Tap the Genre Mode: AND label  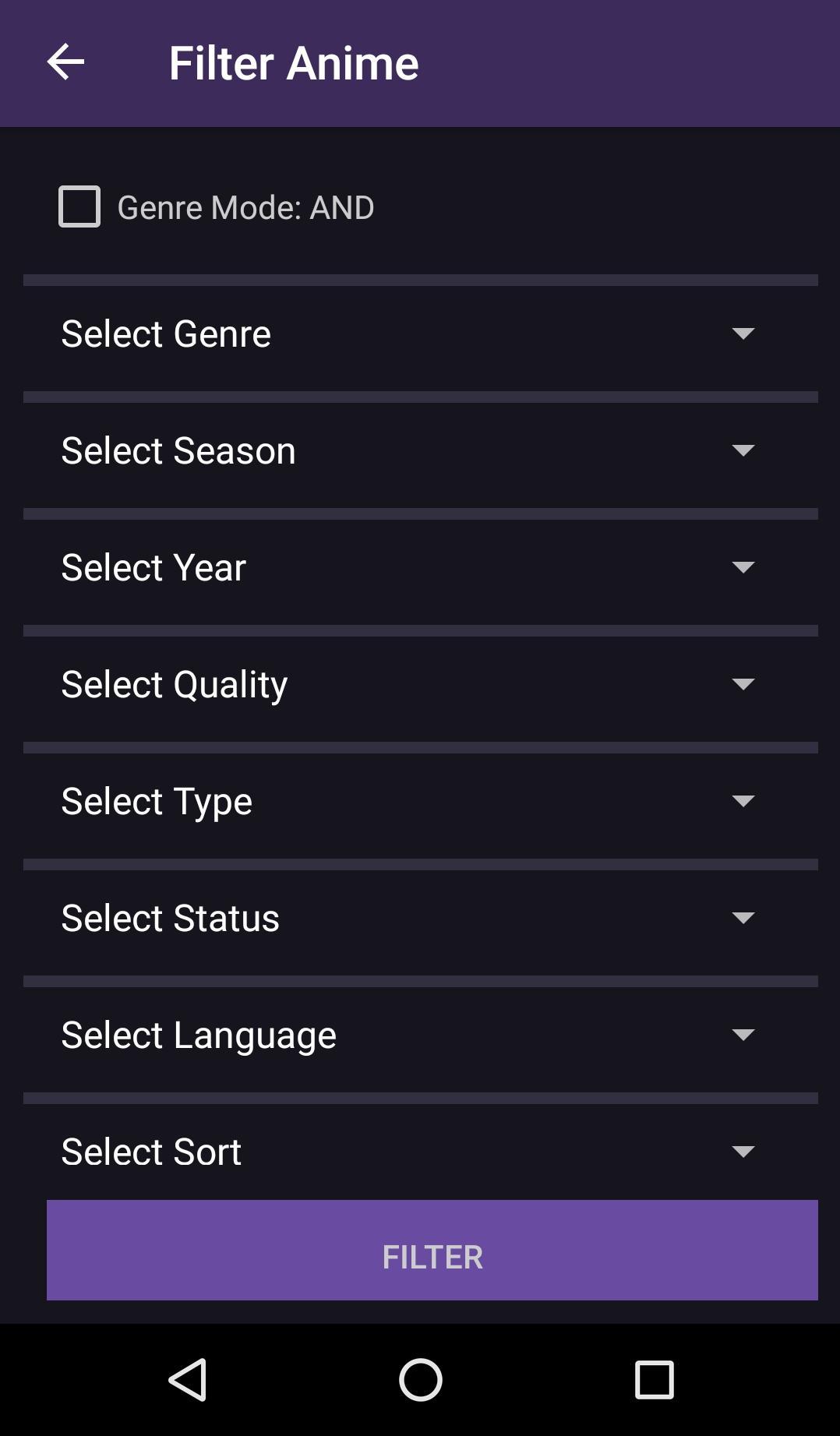(245, 207)
